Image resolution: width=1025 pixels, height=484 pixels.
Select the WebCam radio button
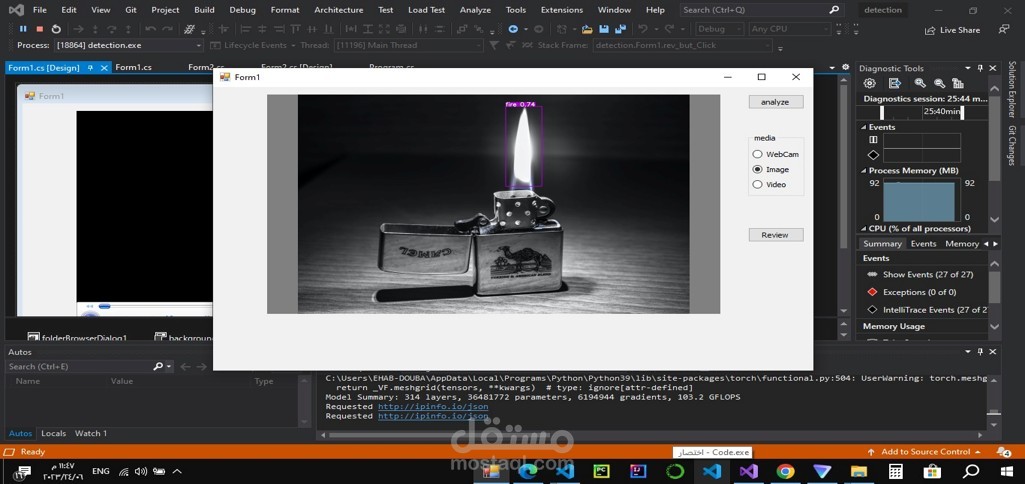[757, 154]
